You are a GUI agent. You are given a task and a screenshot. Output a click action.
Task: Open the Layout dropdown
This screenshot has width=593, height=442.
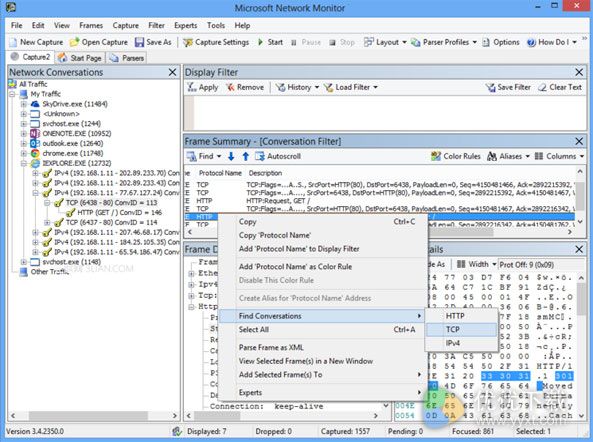[x=385, y=42]
